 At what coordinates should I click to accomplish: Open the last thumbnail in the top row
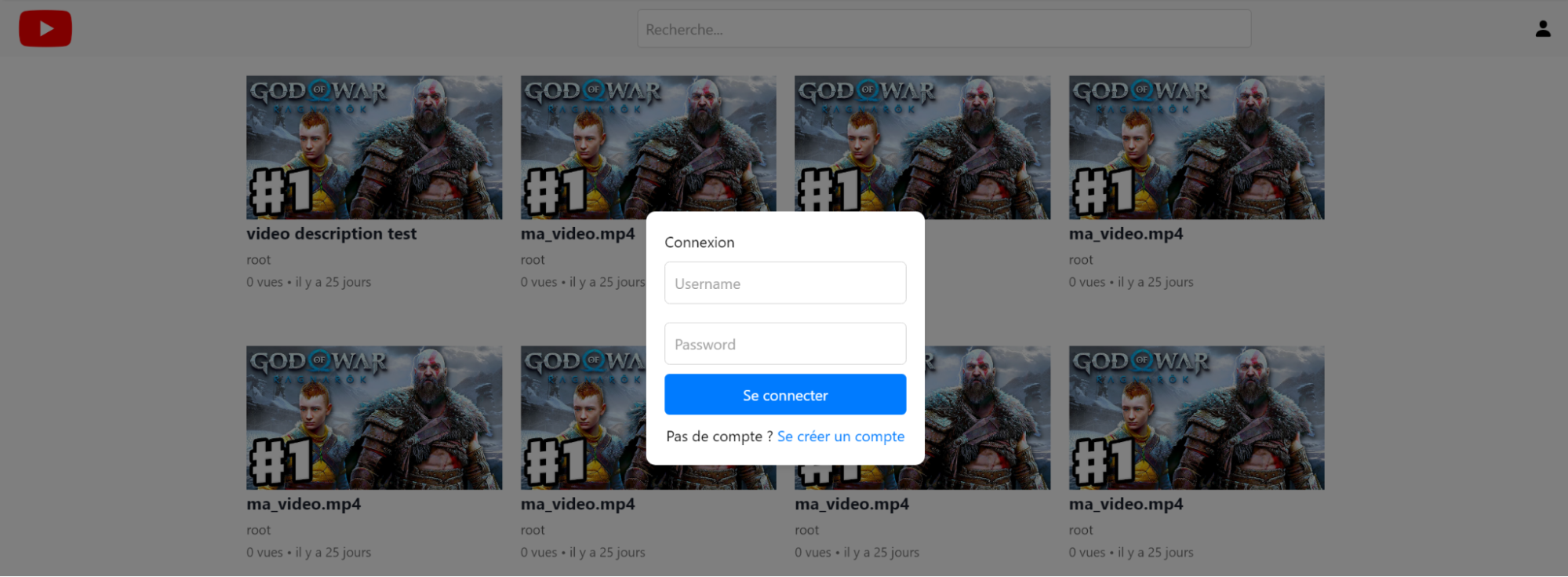click(1195, 148)
